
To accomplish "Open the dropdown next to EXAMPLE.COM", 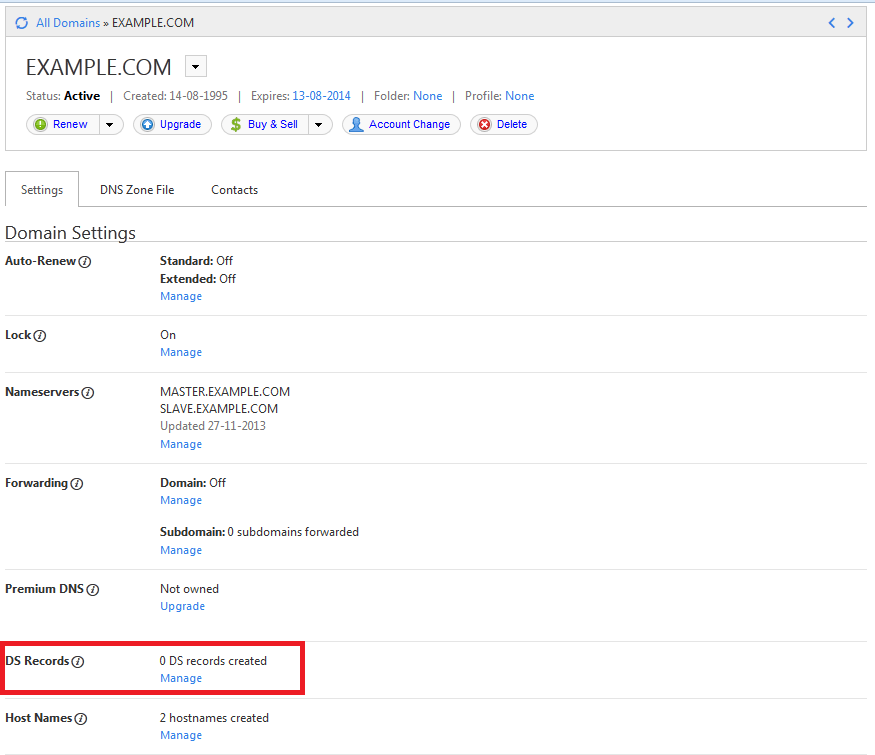I will 195,66.
